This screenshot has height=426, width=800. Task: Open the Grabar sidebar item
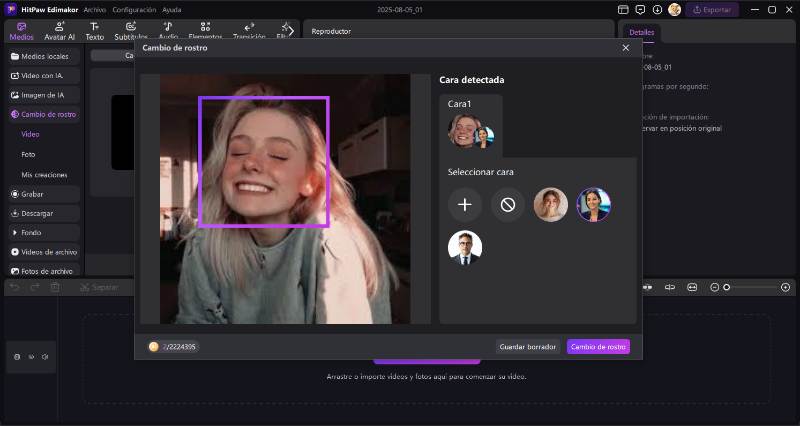coord(44,194)
